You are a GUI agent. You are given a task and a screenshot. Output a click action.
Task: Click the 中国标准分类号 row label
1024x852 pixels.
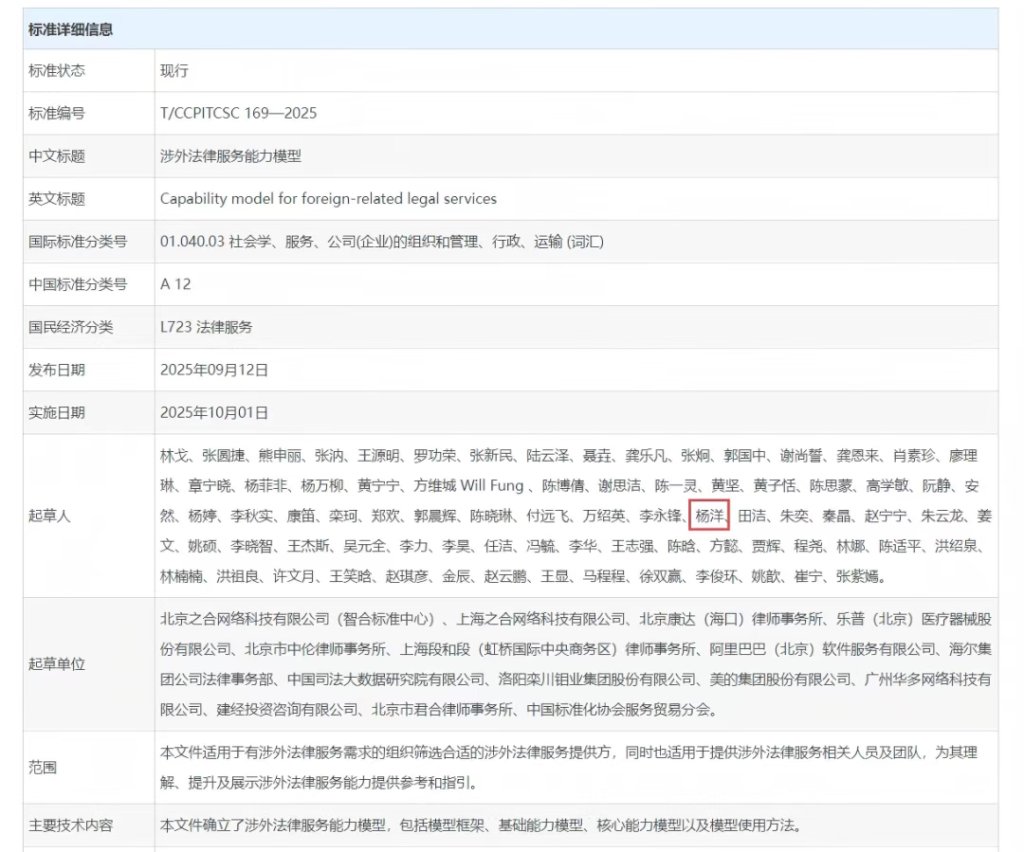[78, 284]
